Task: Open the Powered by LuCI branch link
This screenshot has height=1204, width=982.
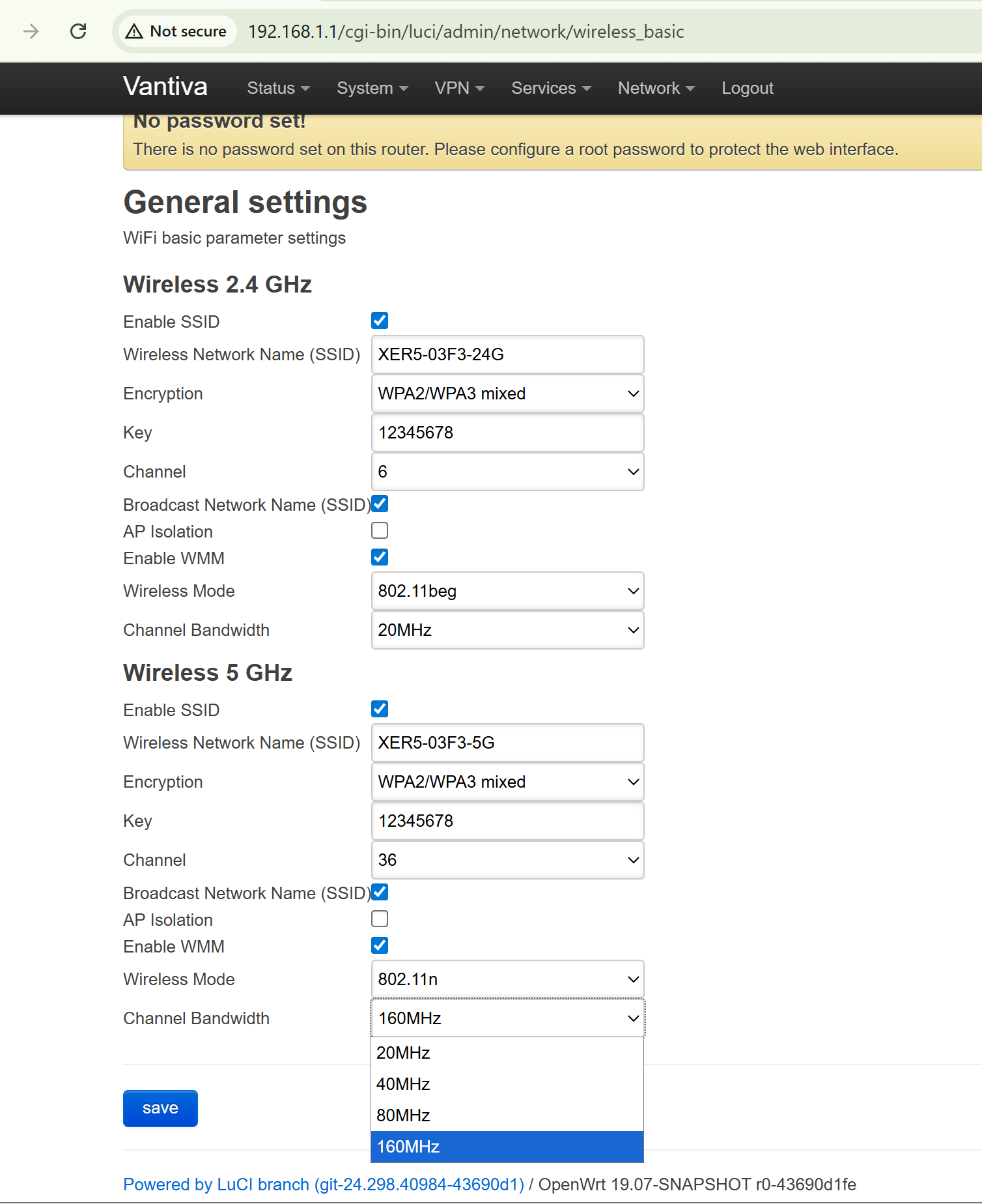Action: (x=324, y=1184)
